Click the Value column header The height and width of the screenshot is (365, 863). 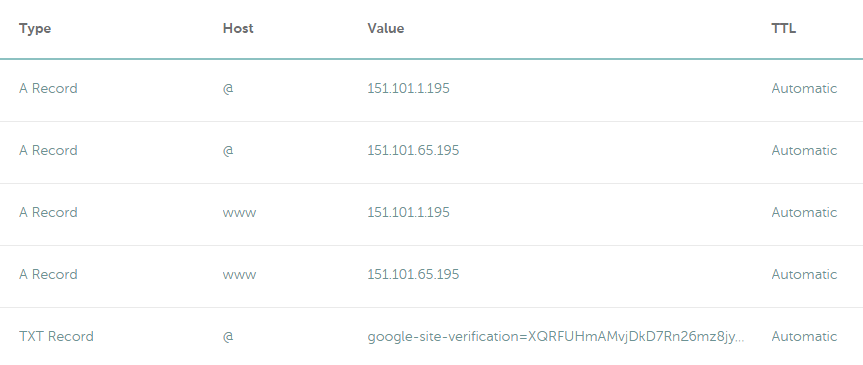tap(385, 29)
